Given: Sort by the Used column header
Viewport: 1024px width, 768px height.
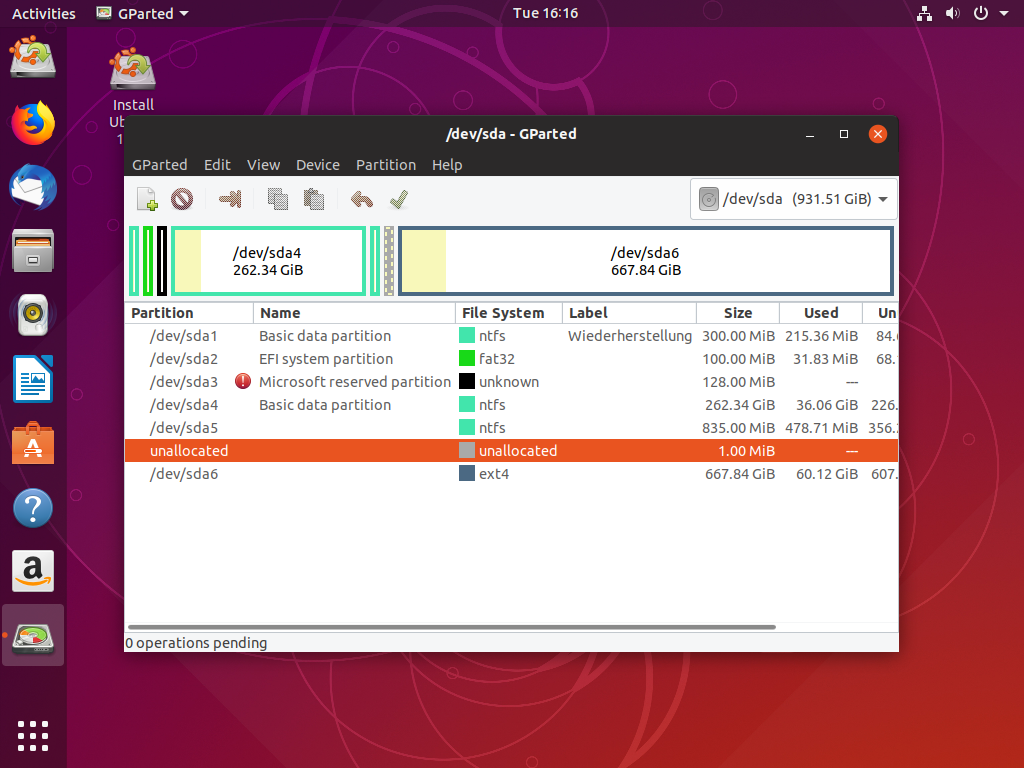Looking at the screenshot, I should pyautogui.click(x=821, y=313).
